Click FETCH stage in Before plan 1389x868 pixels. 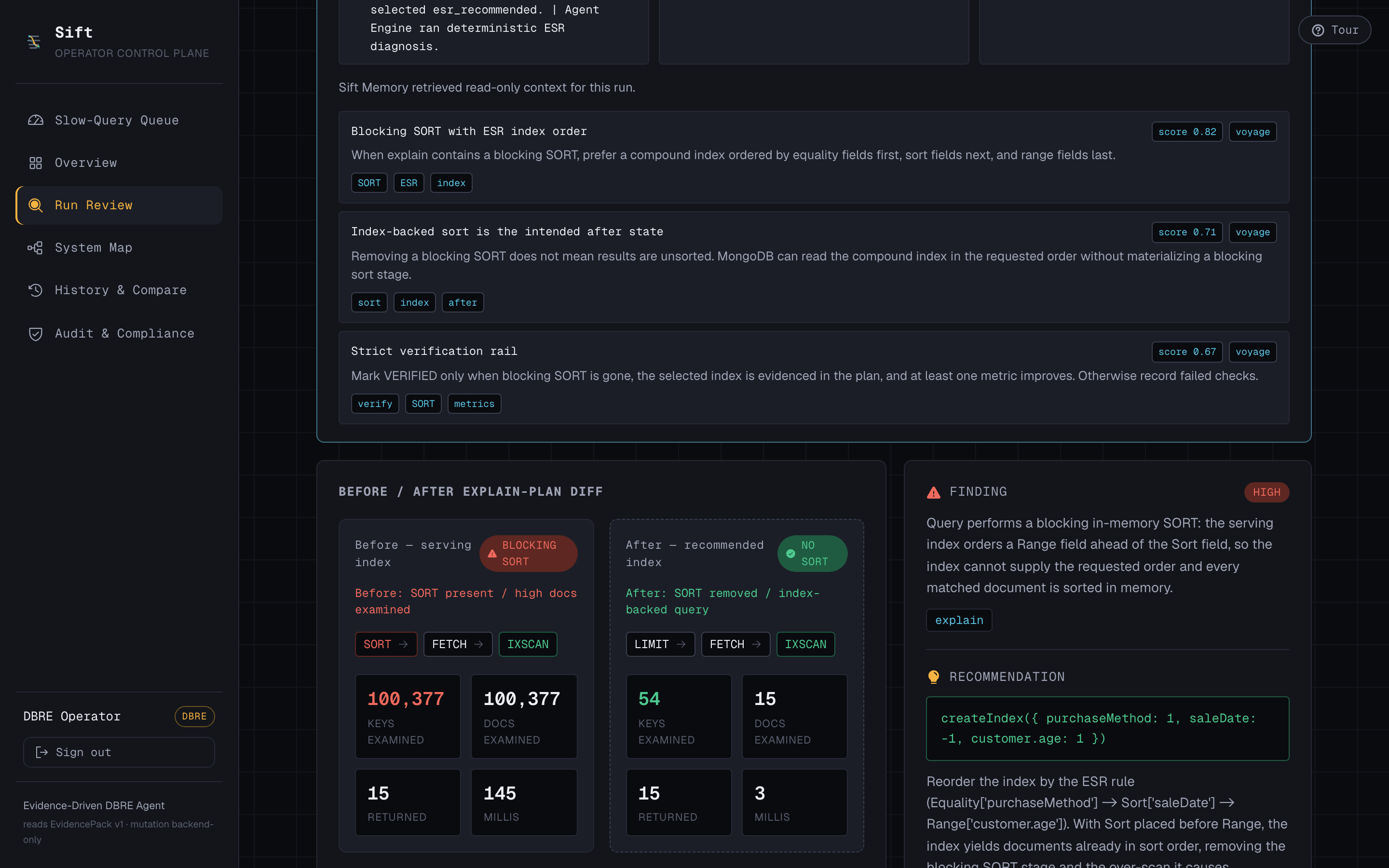coord(457,644)
